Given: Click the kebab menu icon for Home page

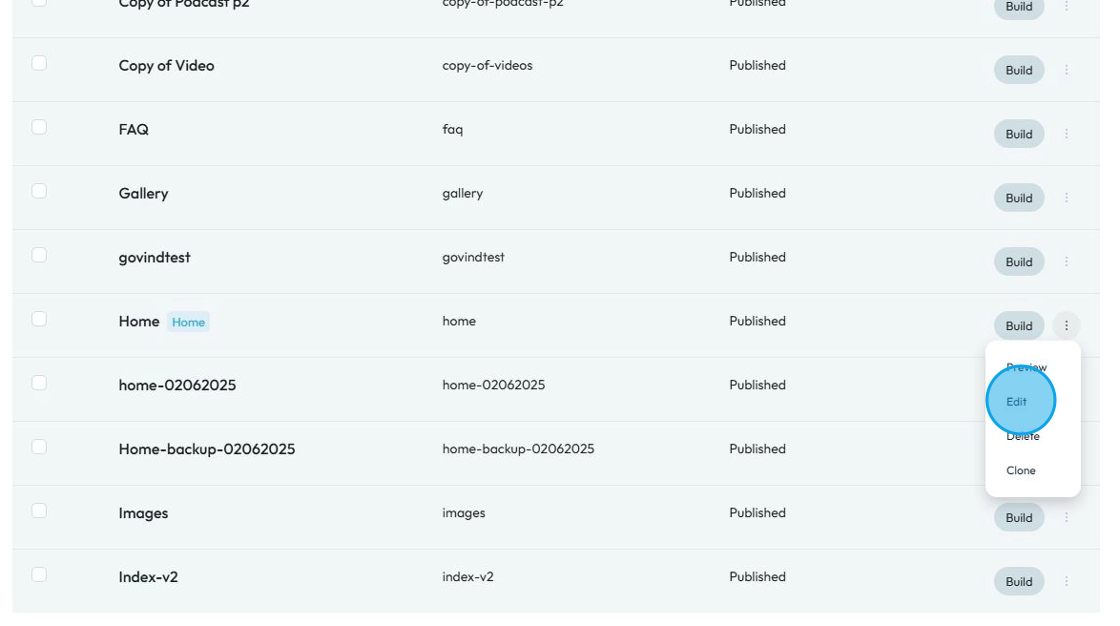Looking at the screenshot, I should click(x=1066, y=326).
